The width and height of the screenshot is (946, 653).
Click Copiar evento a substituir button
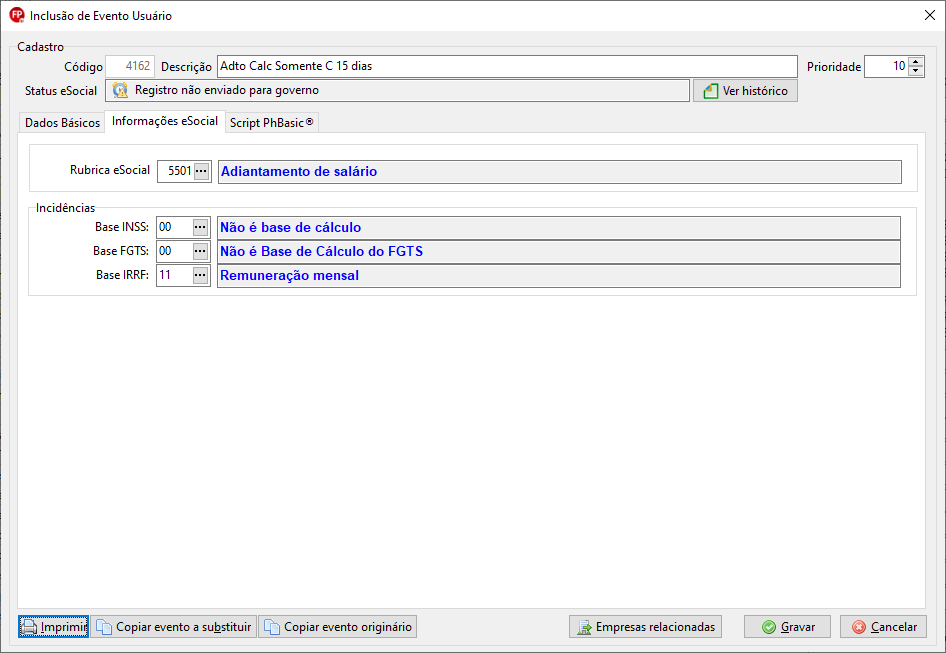click(x=174, y=627)
